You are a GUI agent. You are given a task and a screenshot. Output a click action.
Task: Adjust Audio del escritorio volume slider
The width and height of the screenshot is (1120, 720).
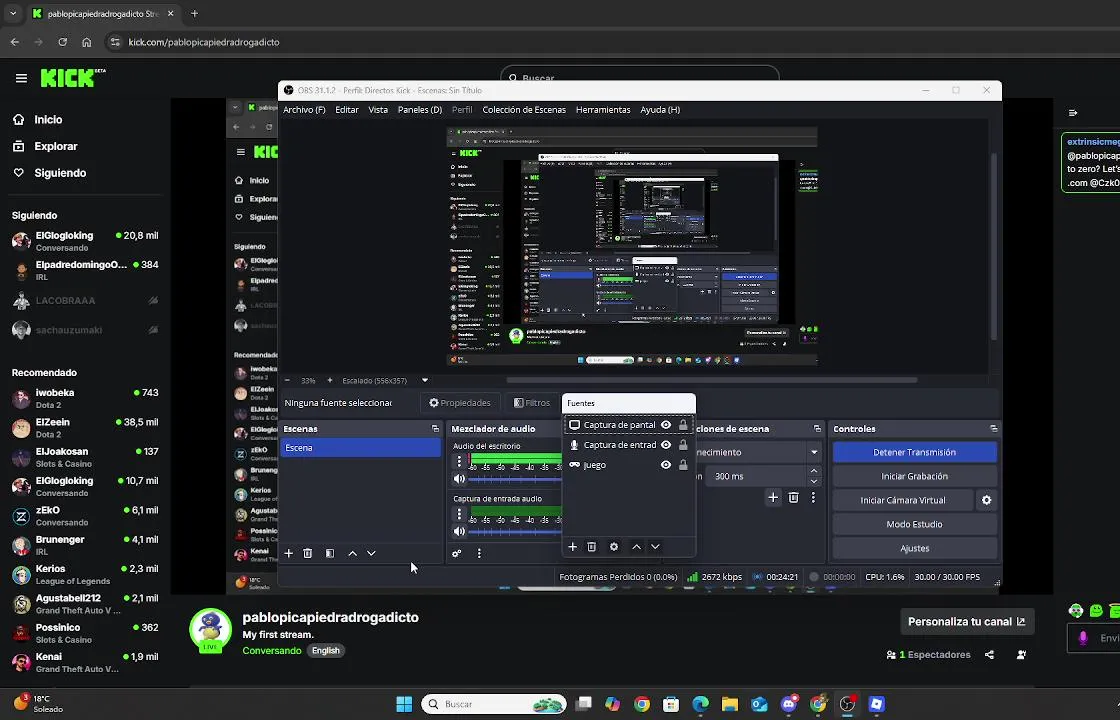tap(515, 479)
